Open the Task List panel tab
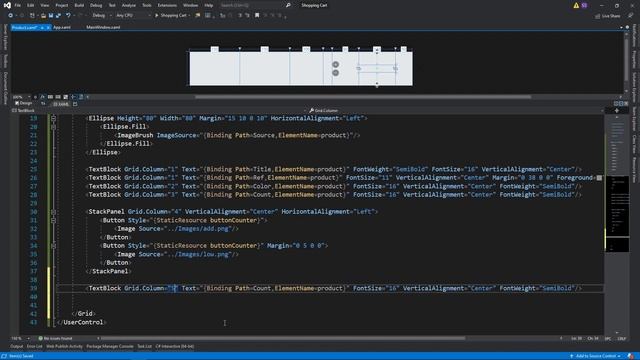Viewport: 640px width, 360px height. (x=144, y=347)
